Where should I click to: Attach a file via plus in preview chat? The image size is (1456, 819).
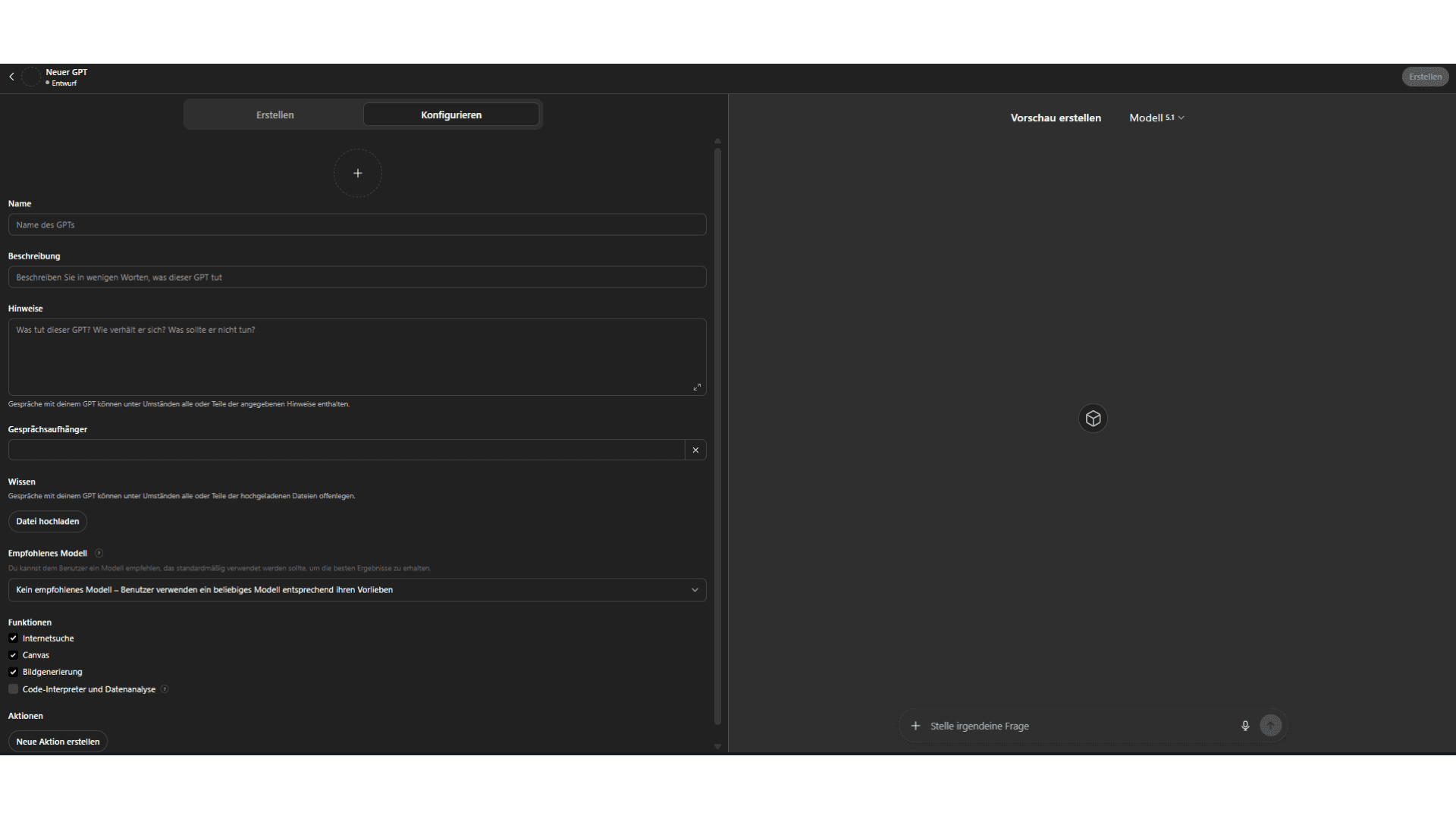point(915,726)
